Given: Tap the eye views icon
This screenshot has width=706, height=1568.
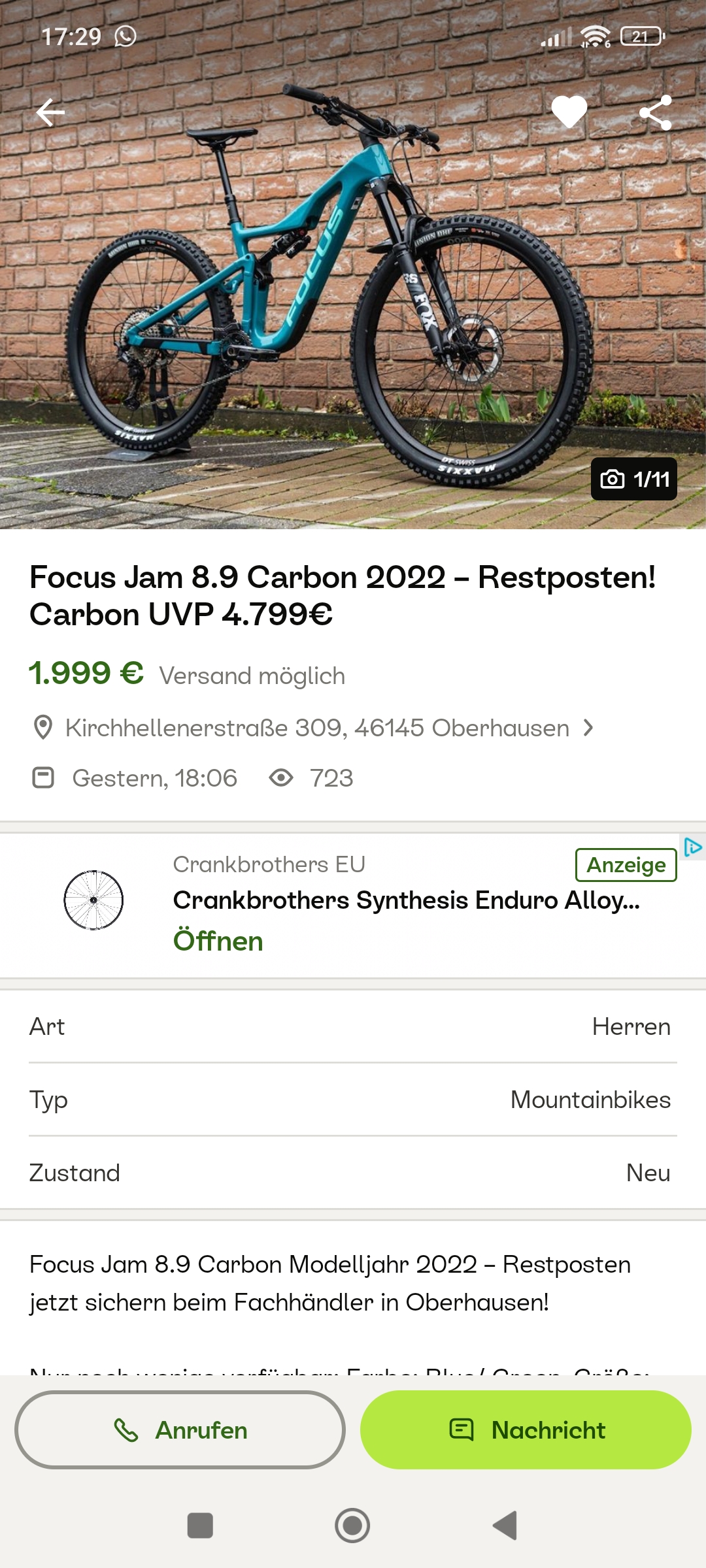Looking at the screenshot, I should [281, 778].
